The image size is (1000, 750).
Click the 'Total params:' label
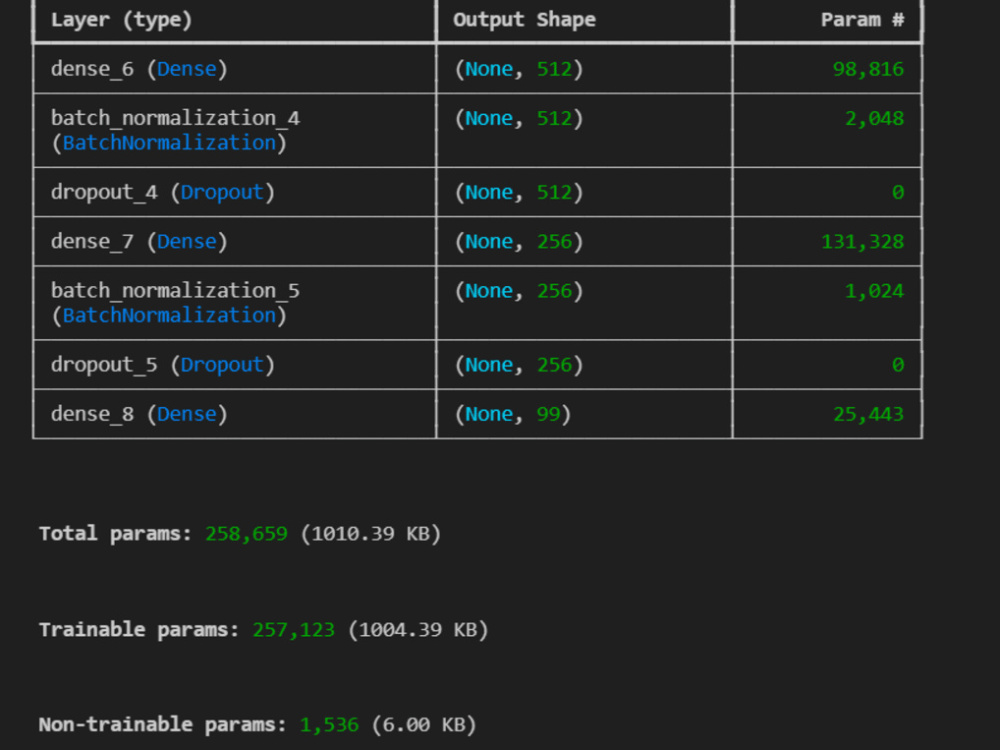tap(115, 534)
